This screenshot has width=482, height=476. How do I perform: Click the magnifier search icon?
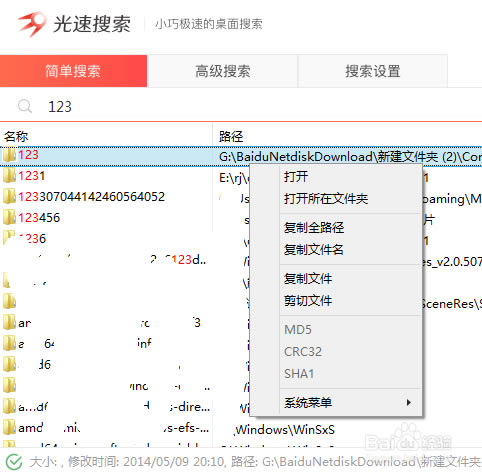click(x=25, y=106)
